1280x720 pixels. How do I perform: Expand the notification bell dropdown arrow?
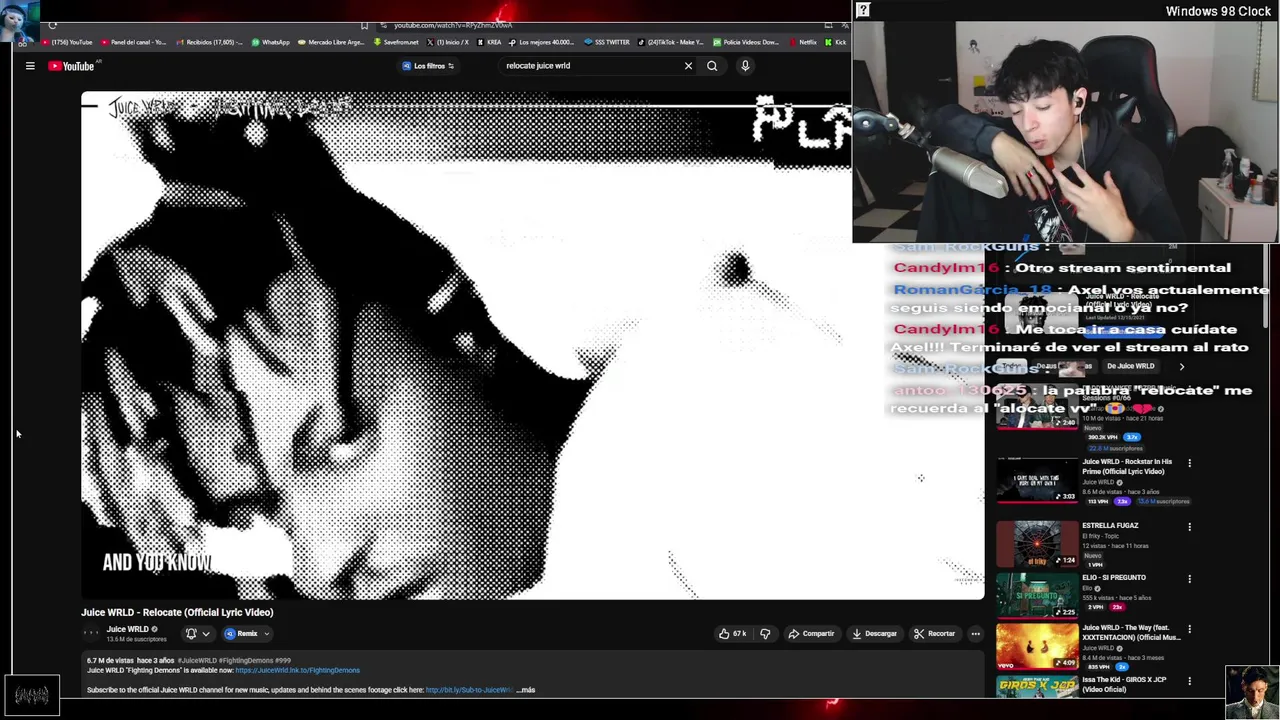(x=206, y=633)
